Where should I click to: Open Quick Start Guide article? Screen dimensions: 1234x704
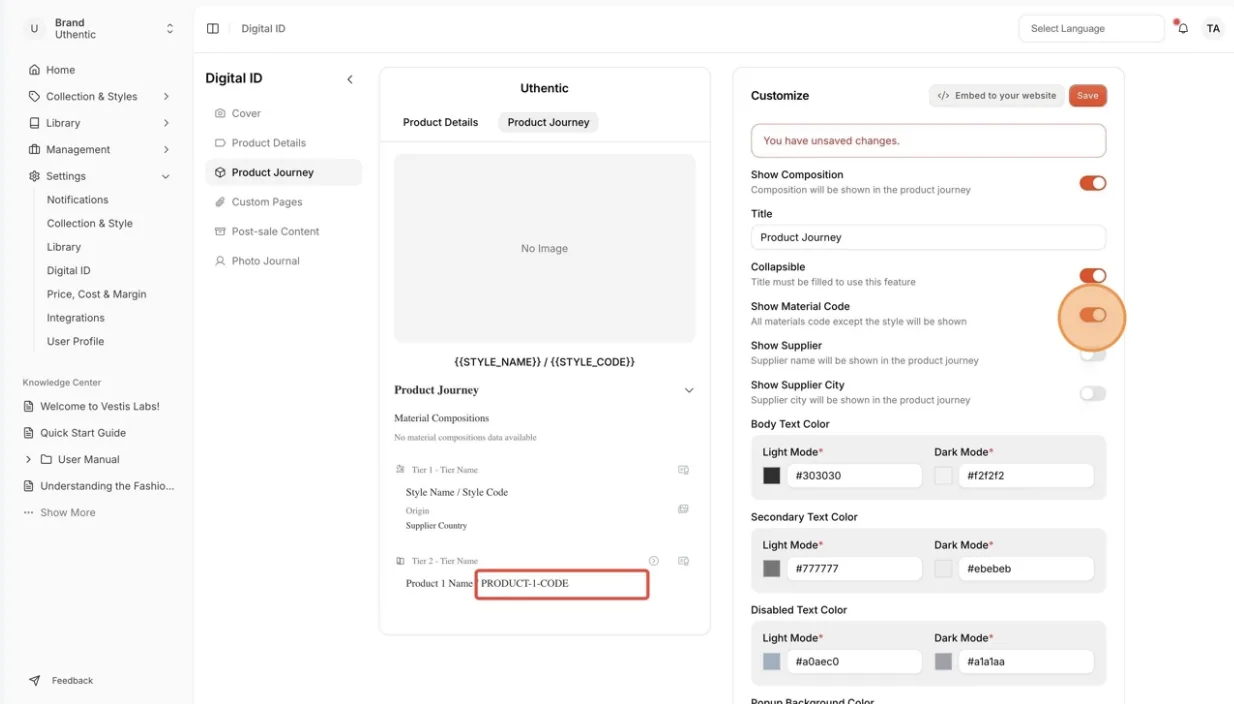click(x=83, y=433)
